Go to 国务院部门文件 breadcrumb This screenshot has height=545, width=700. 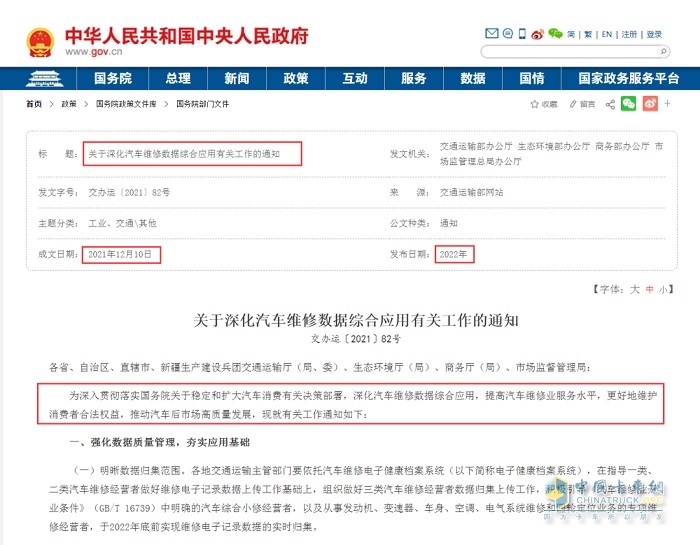pos(202,104)
